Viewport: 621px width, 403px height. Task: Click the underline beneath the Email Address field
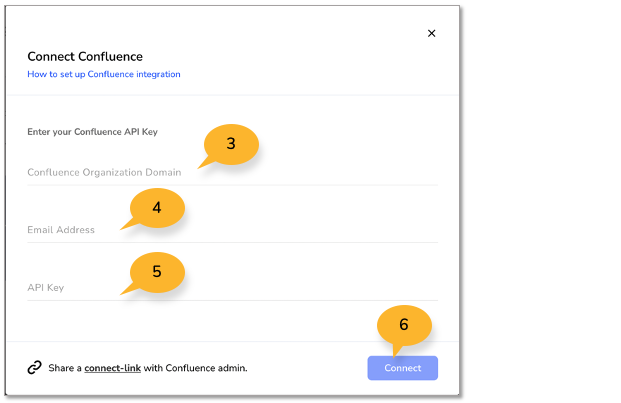[232, 242]
